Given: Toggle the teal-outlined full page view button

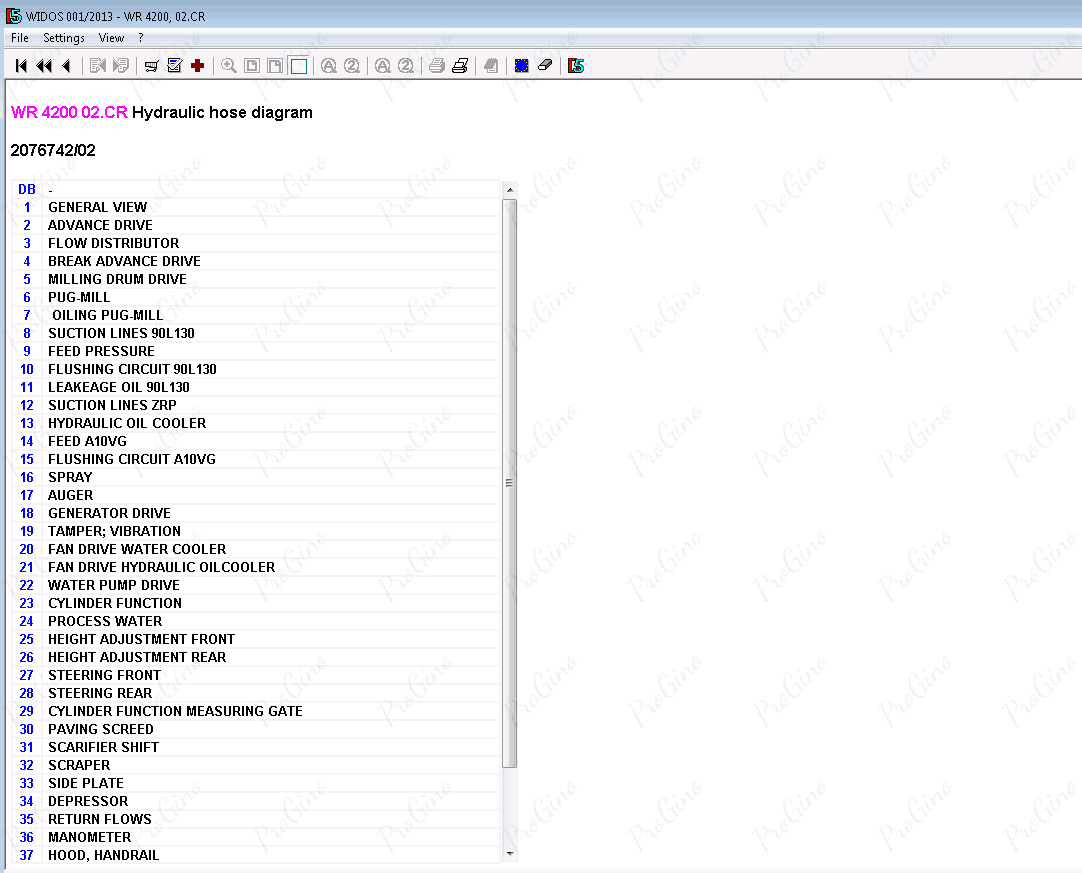Looking at the screenshot, I should [x=298, y=66].
